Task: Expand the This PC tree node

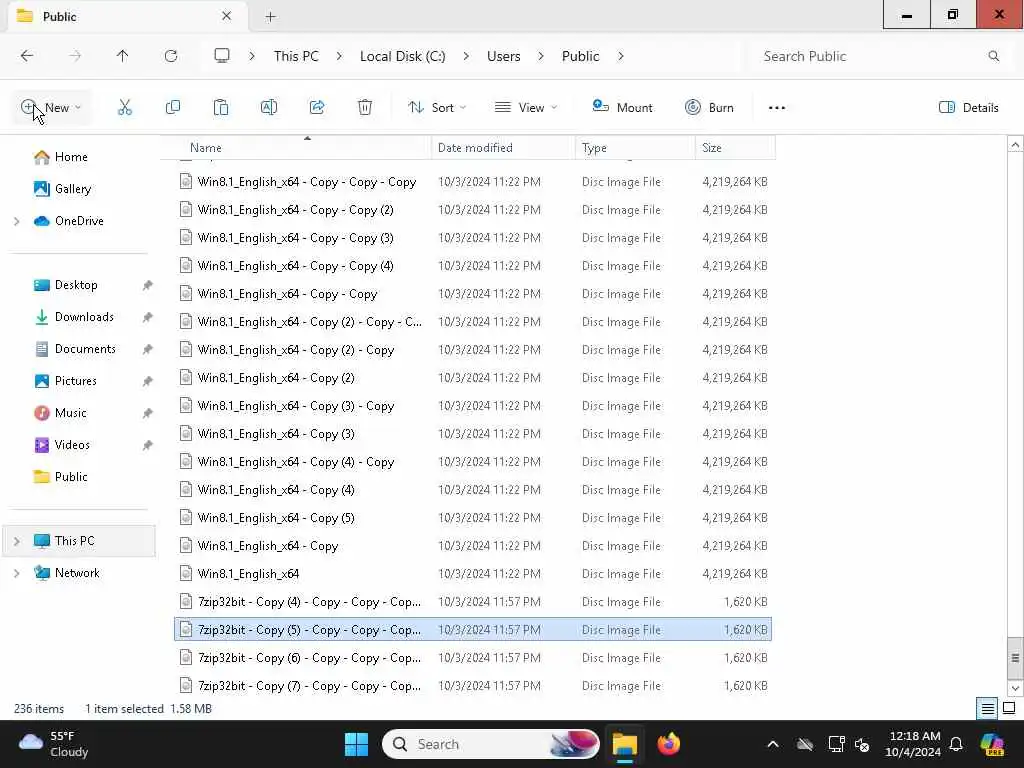Action: click(17, 541)
